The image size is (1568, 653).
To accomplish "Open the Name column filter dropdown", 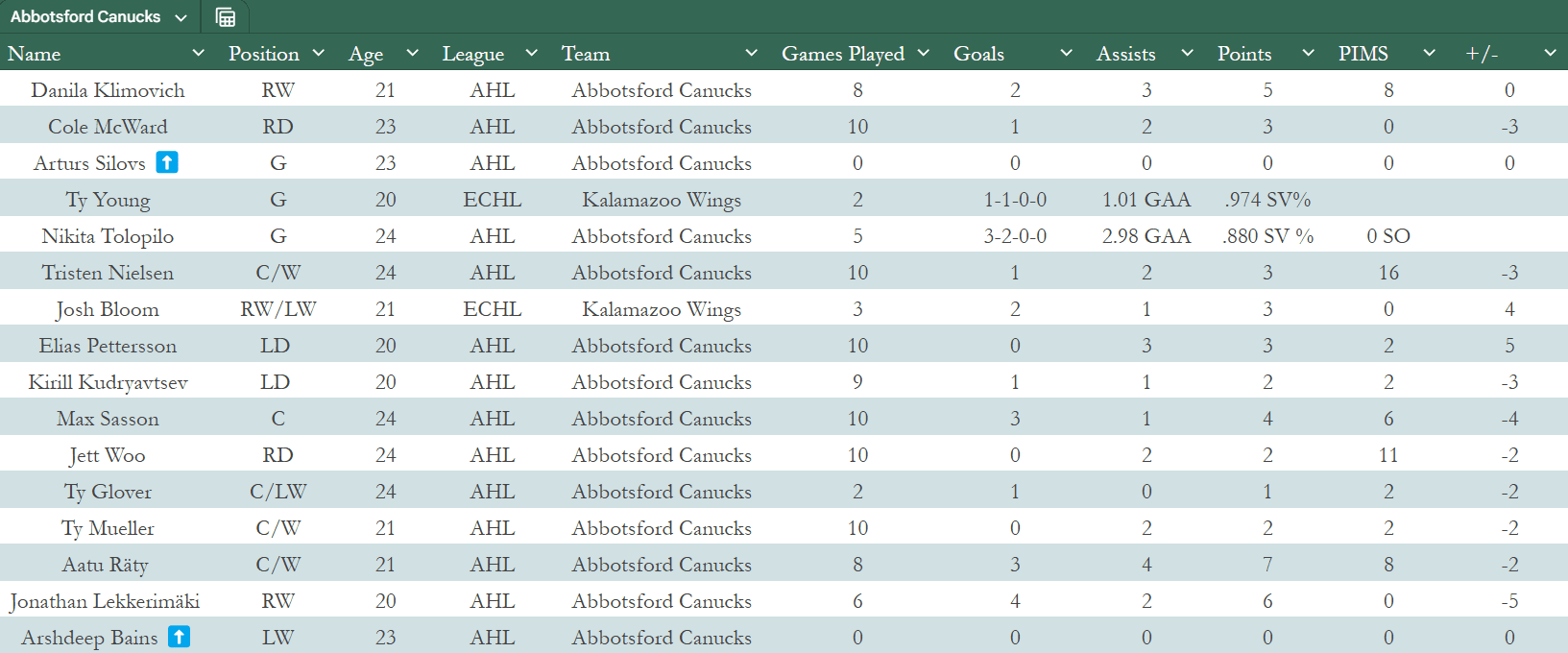I will [x=199, y=53].
